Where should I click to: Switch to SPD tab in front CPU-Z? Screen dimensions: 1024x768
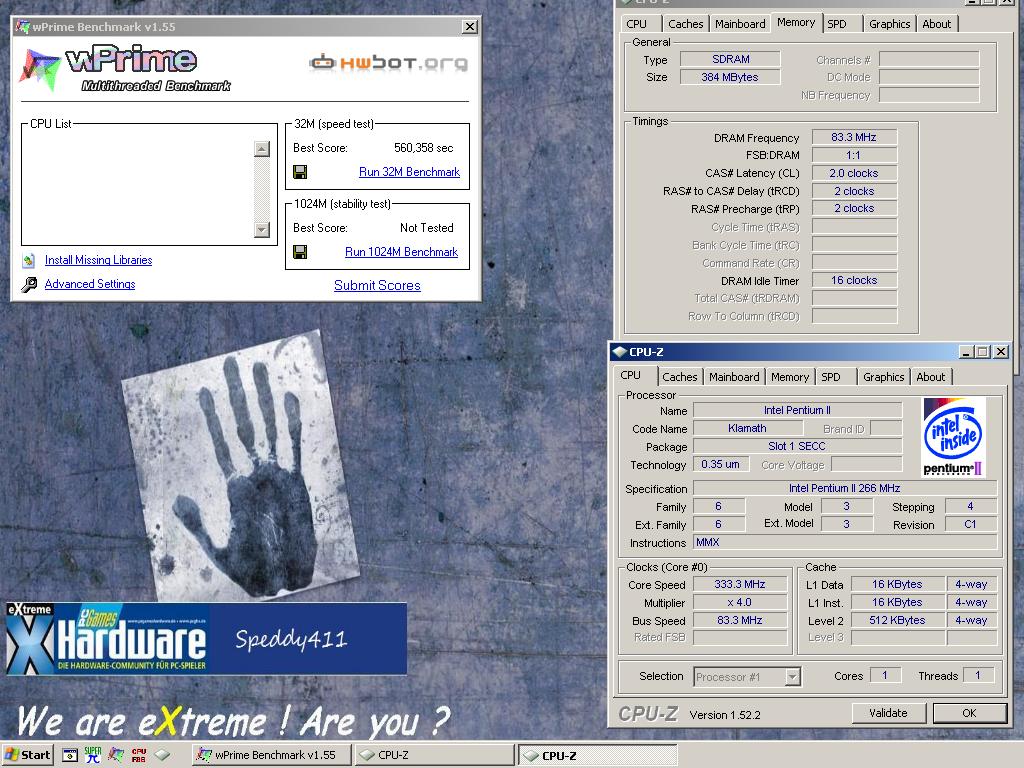click(831, 377)
